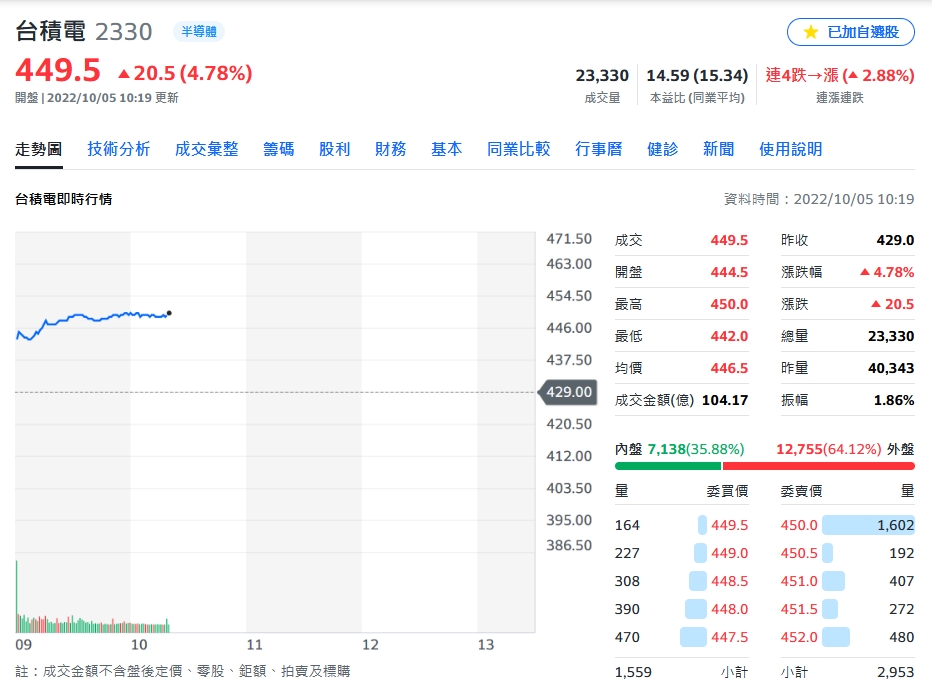The image size is (932, 696).
Task: Click the 23,330 成交量 figure in header
Action: point(602,75)
